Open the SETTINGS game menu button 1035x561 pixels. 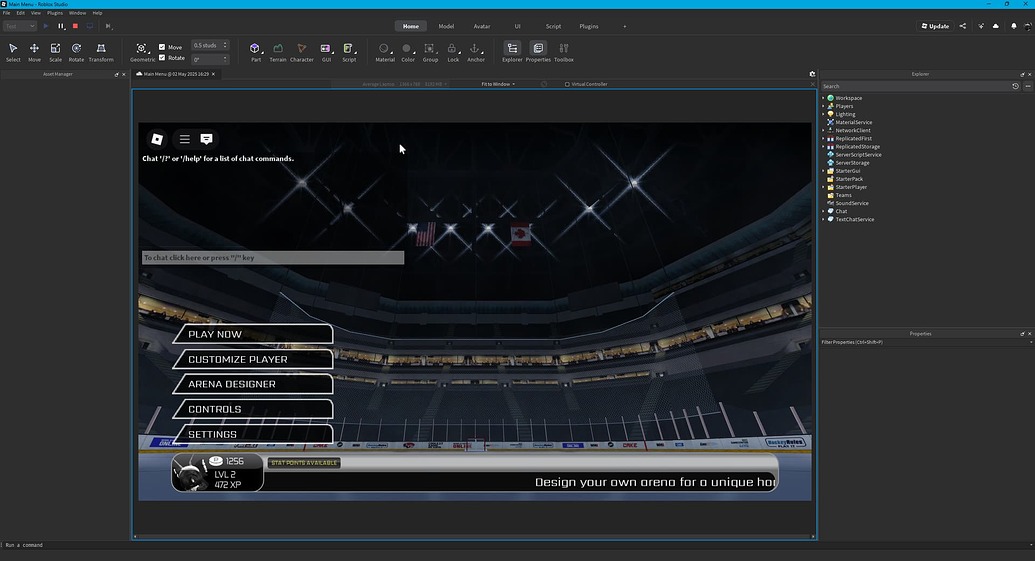click(x=253, y=434)
